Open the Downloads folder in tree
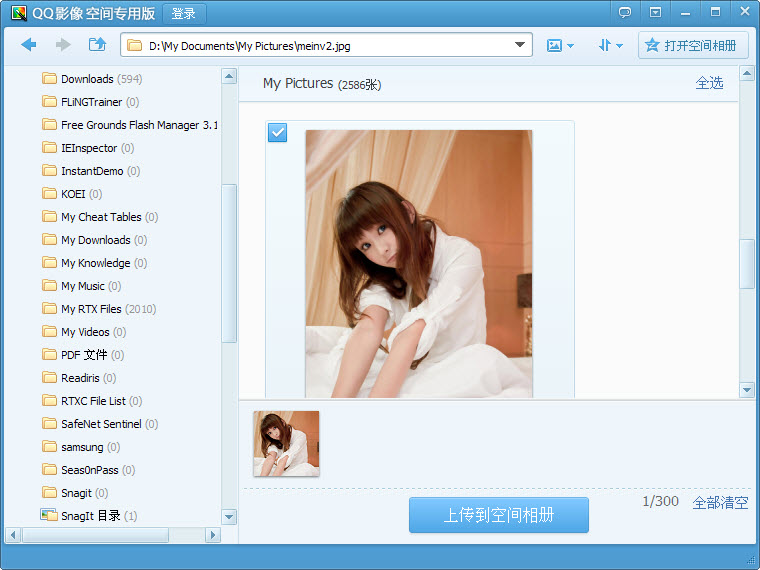This screenshot has height=570, width=760. pos(86,79)
